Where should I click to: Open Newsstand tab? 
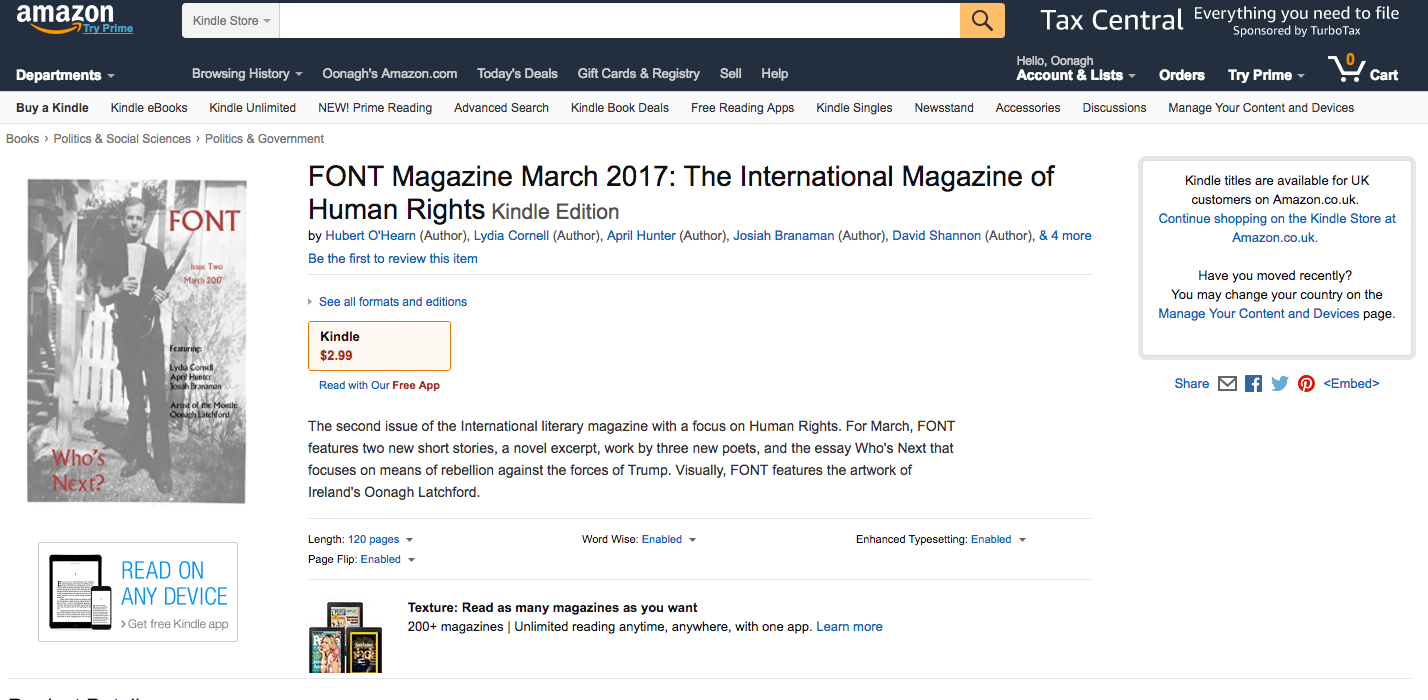[944, 108]
